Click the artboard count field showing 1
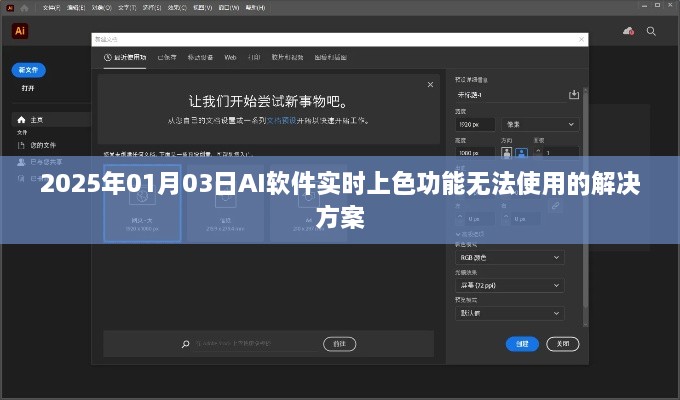Screen dimensions: 680x400 pos(561,153)
